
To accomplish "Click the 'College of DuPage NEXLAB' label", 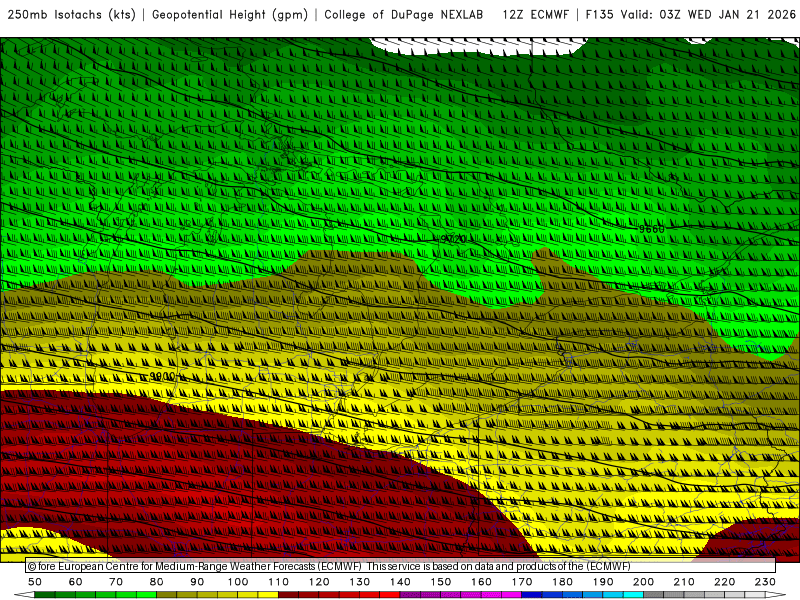I will 404,15.
